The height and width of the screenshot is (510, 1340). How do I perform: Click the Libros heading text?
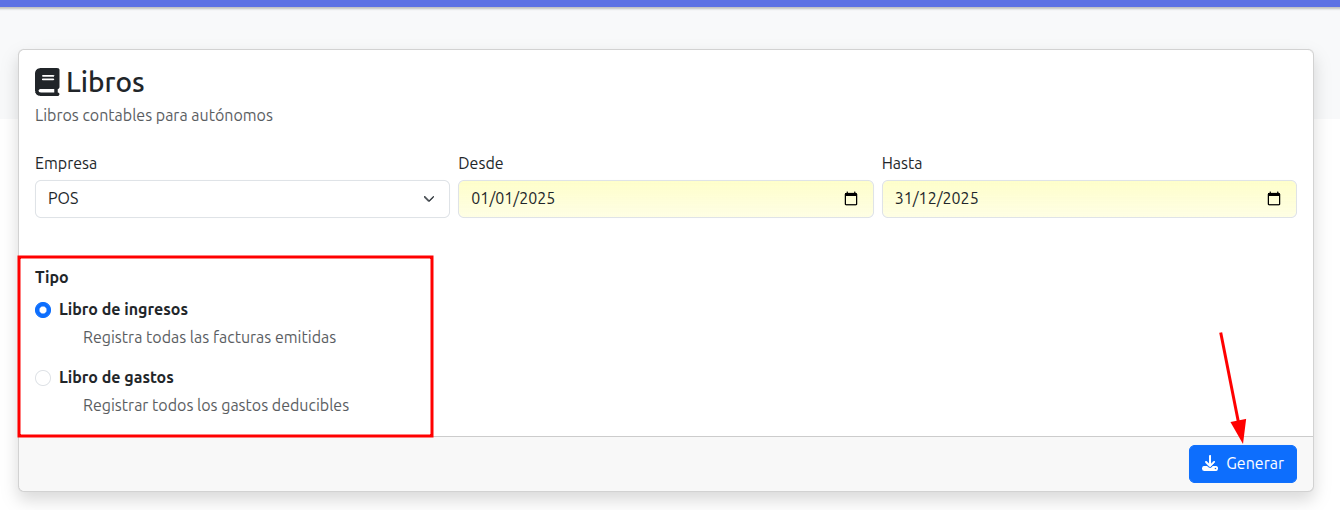click(x=105, y=82)
